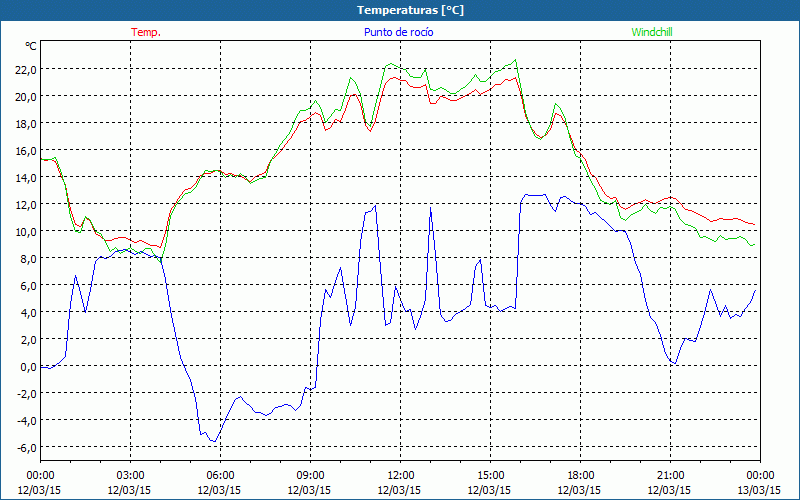Click the '-4,0' y-axis value
Viewport: 800px width, 500px height.
pos(26,421)
